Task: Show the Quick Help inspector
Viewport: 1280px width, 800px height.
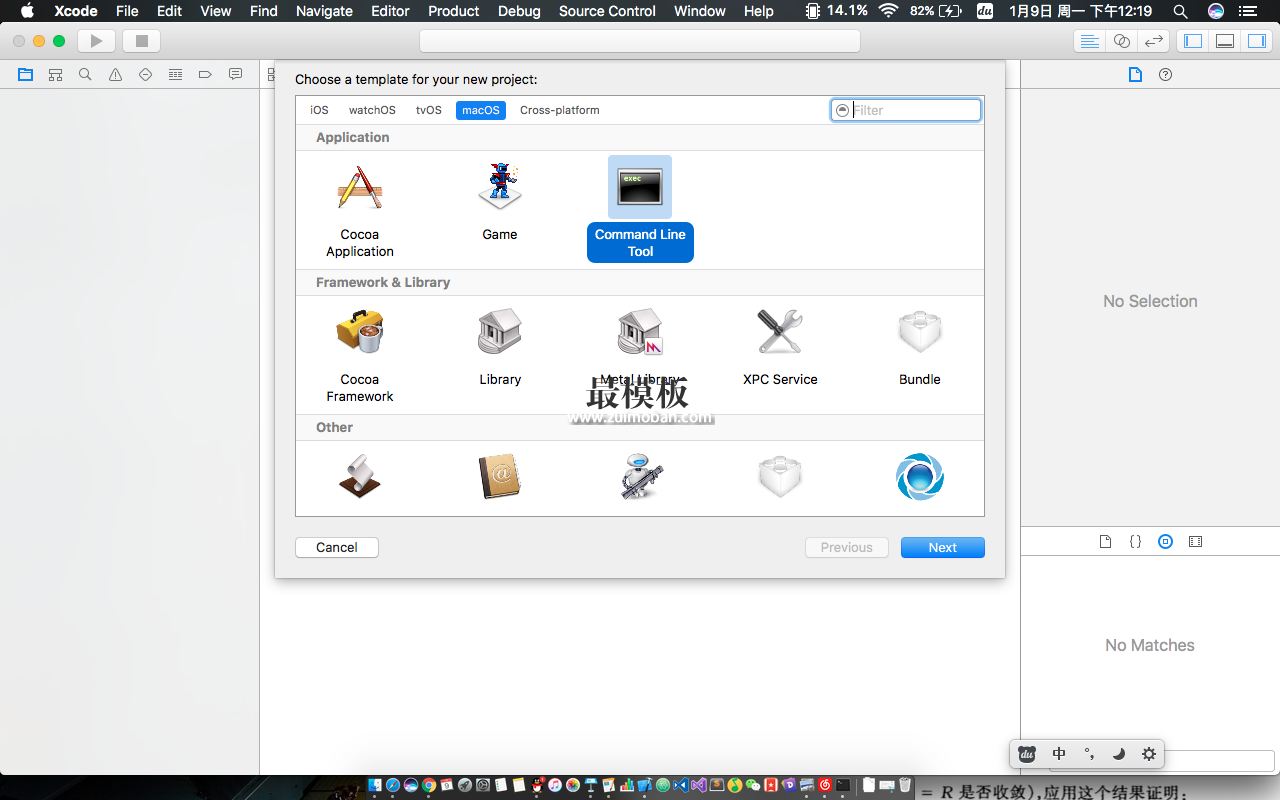Action: [x=1165, y=74]
